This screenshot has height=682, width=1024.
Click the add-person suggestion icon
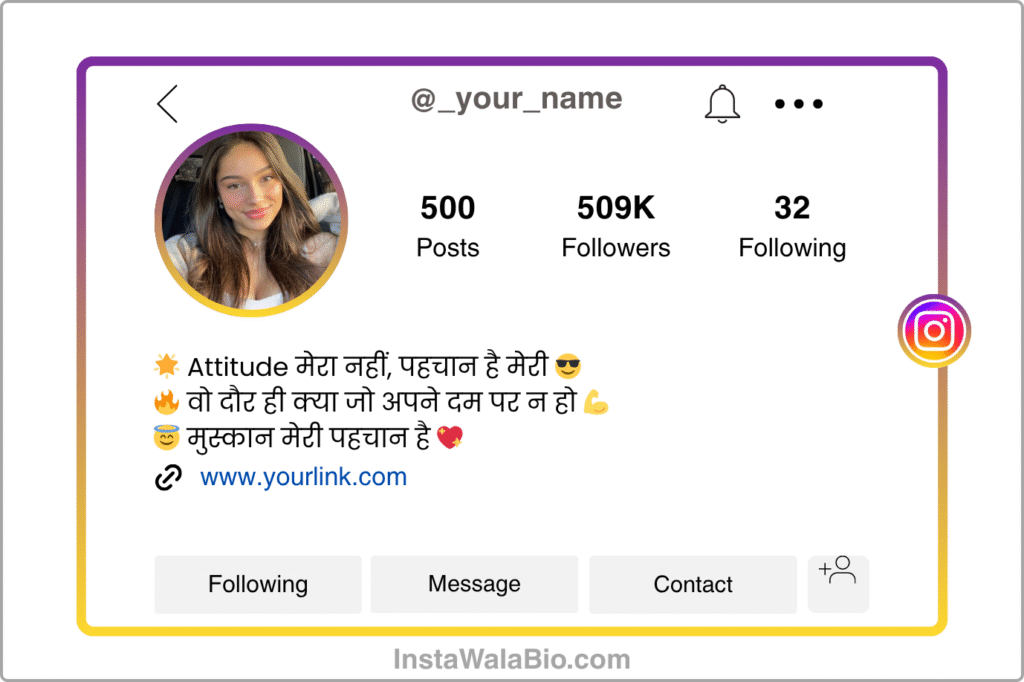838,583
